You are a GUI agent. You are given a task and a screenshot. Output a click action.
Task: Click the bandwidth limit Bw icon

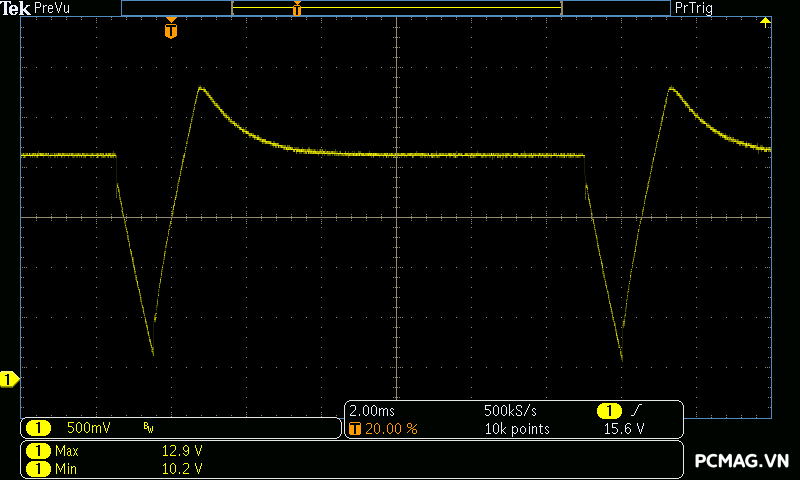(149, 428)
